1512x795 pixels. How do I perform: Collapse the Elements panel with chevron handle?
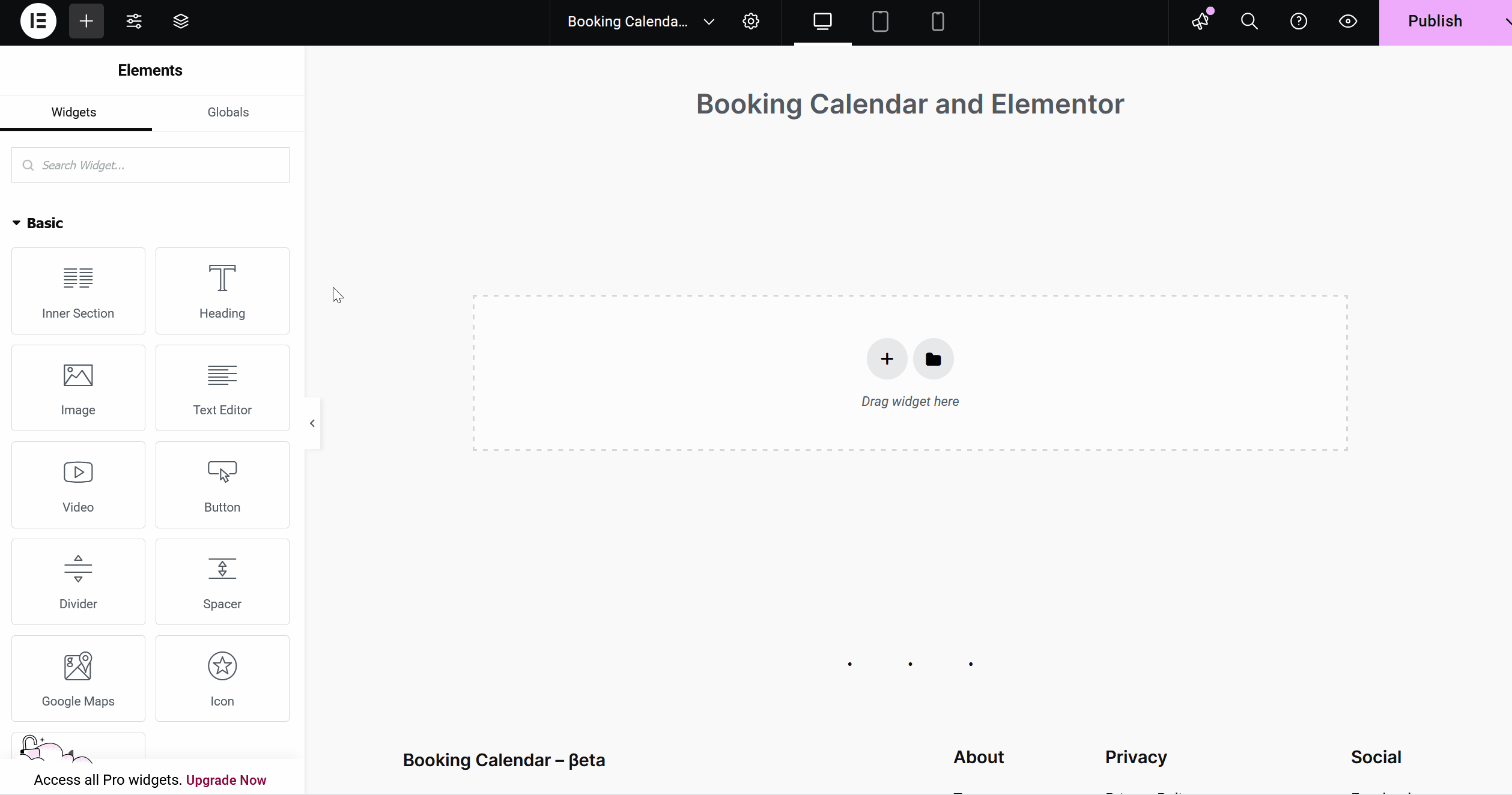(x=312, y=423)
